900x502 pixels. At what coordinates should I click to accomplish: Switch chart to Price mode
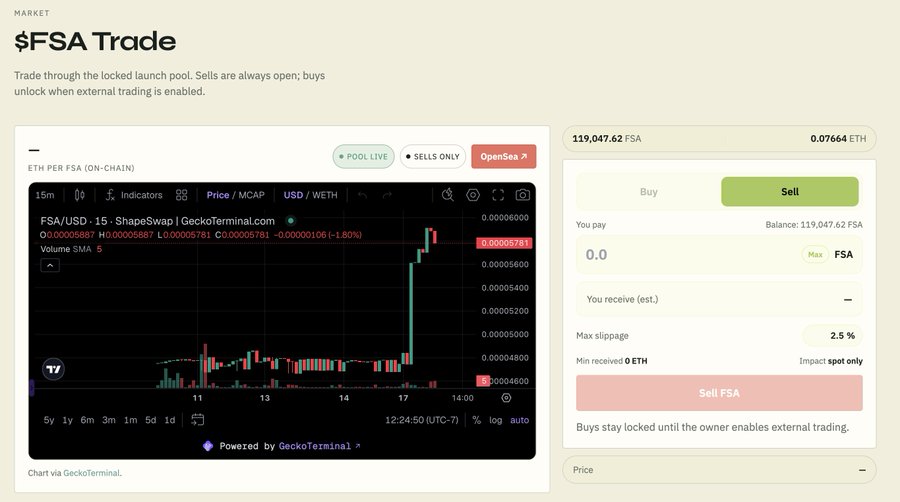point(218,195)
